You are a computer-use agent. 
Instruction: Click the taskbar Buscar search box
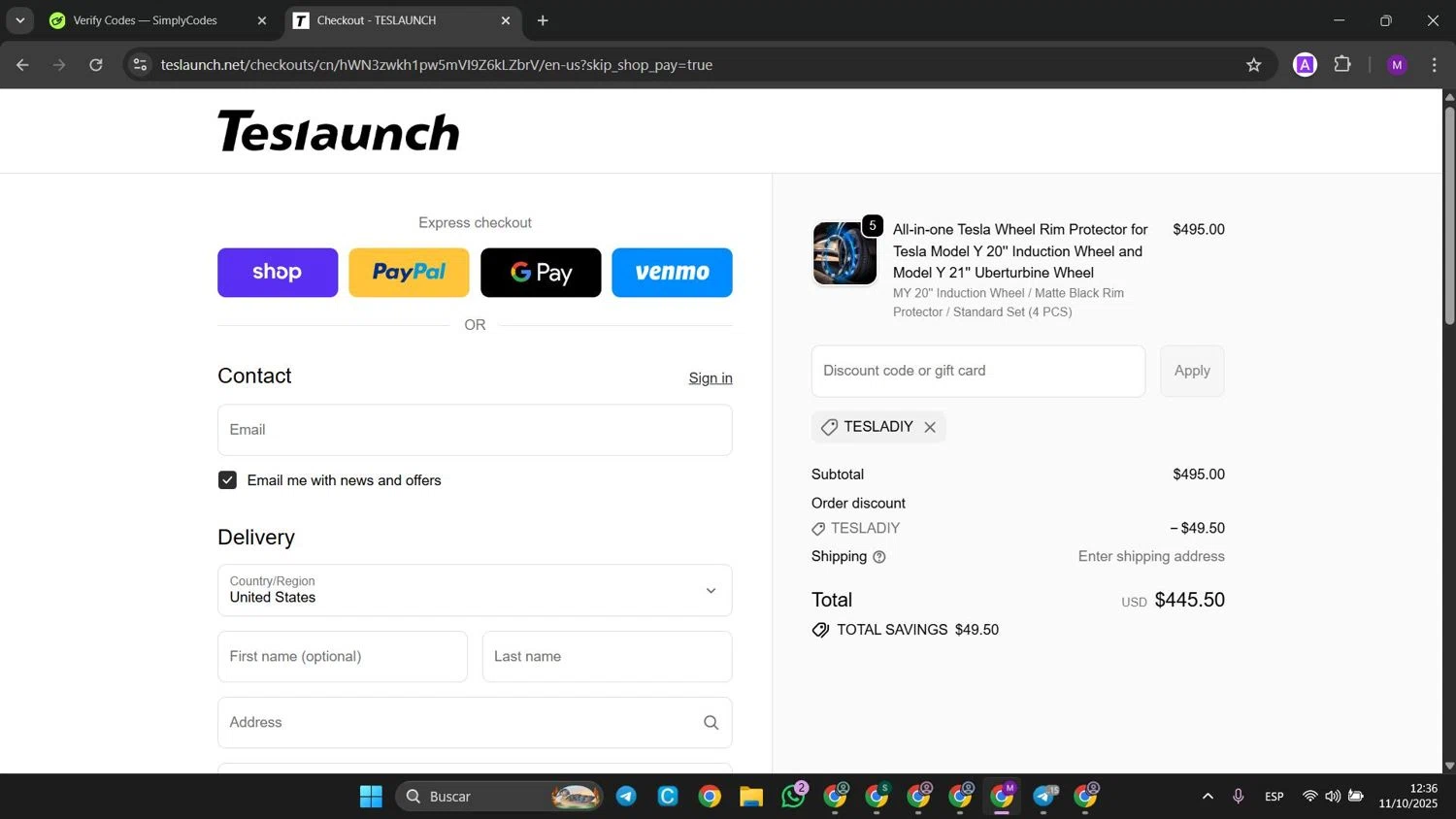point(499,797)
